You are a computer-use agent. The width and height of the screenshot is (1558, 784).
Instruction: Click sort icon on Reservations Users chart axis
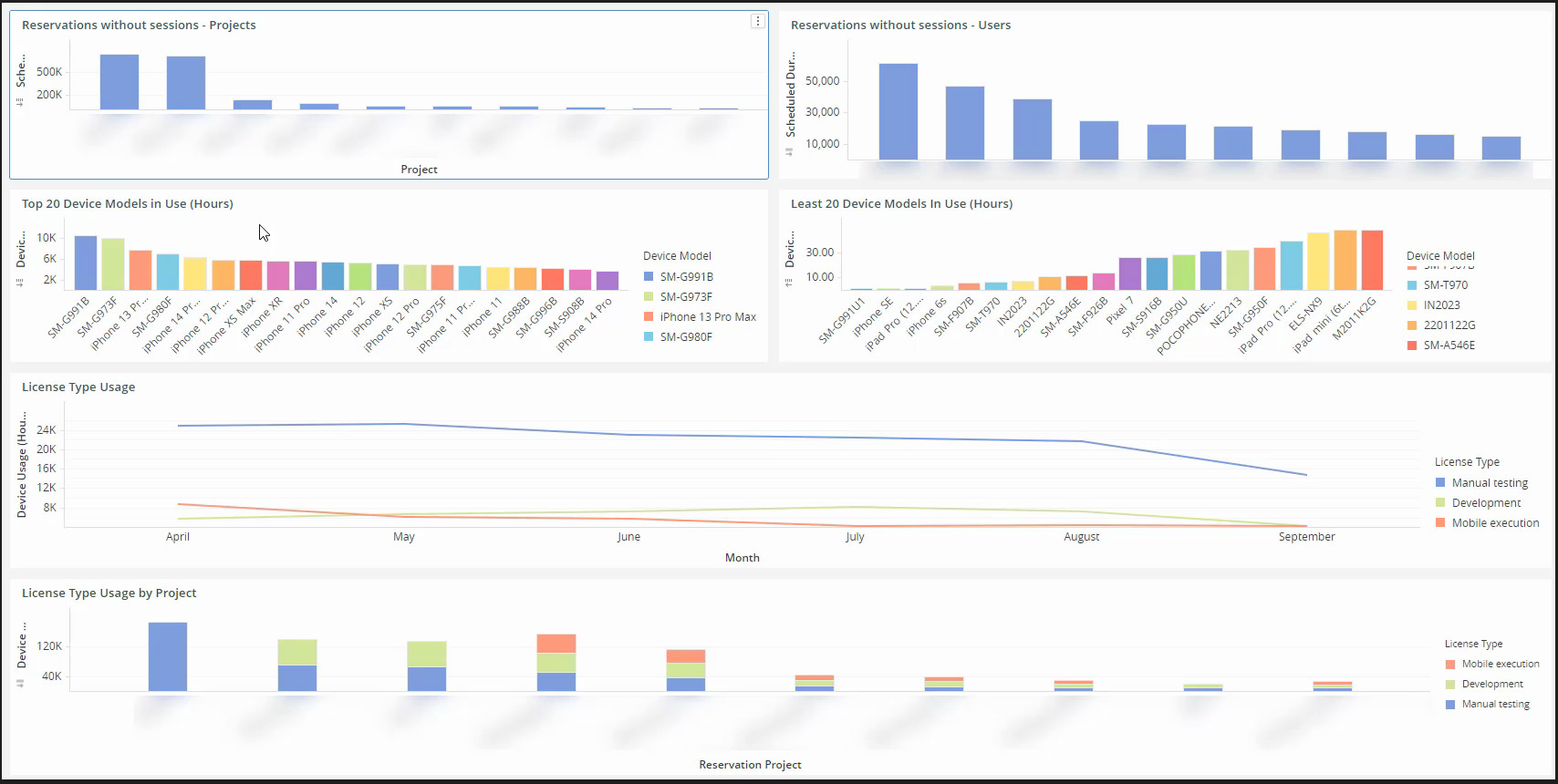click(789, 151)
